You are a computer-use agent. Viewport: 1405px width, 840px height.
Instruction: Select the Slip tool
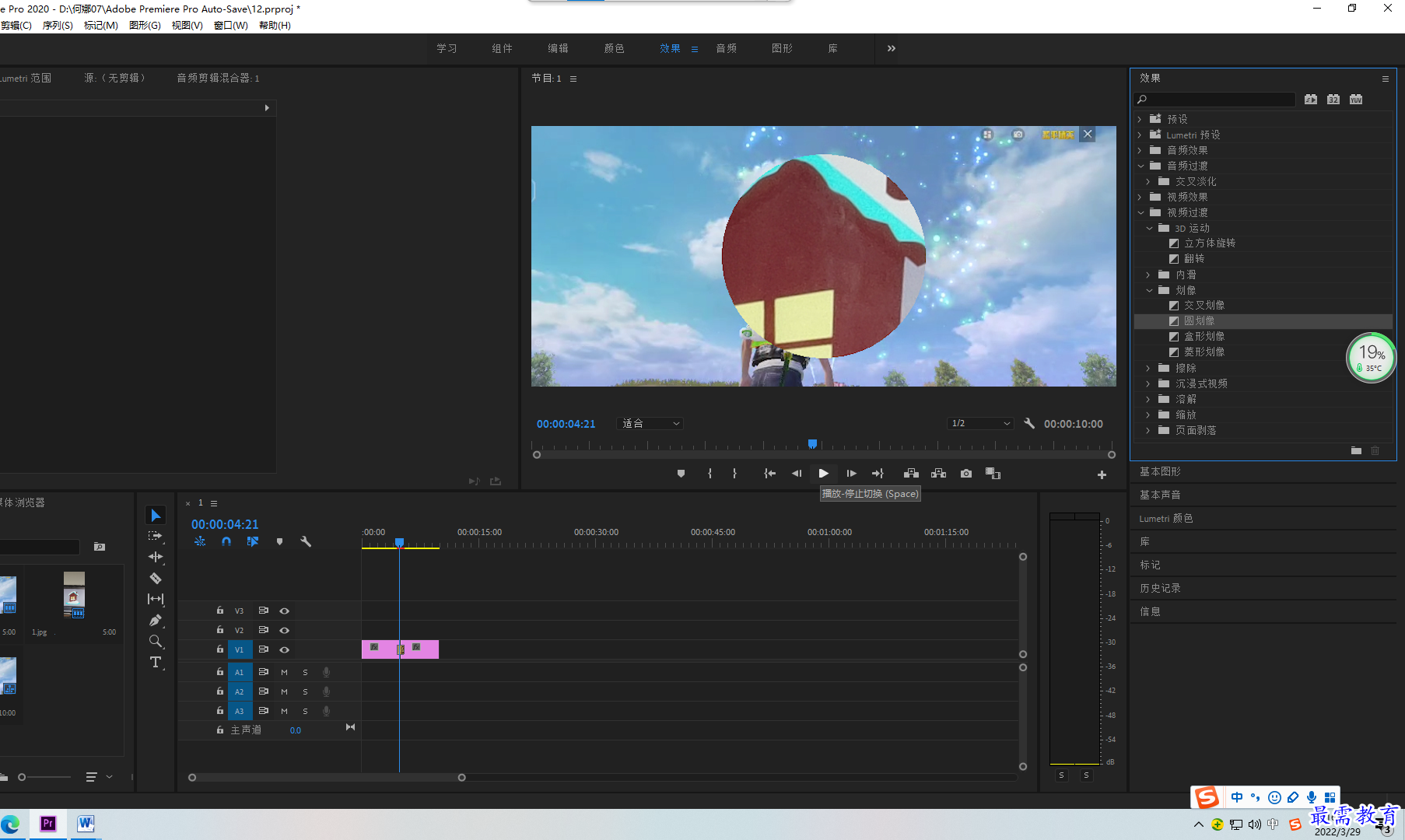click(x=156, y=599)
